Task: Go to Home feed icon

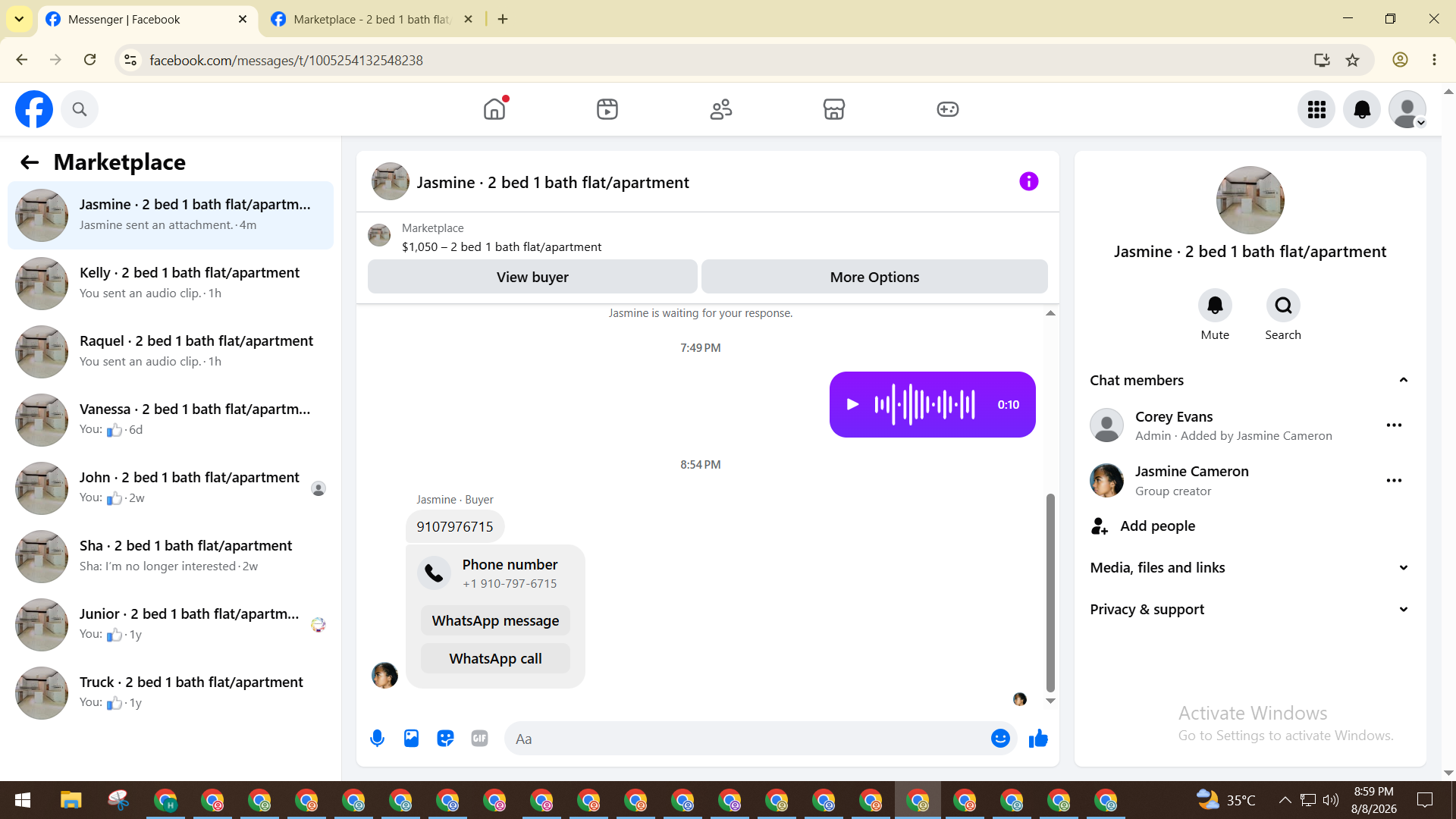Action: click(x=494, y=109)
